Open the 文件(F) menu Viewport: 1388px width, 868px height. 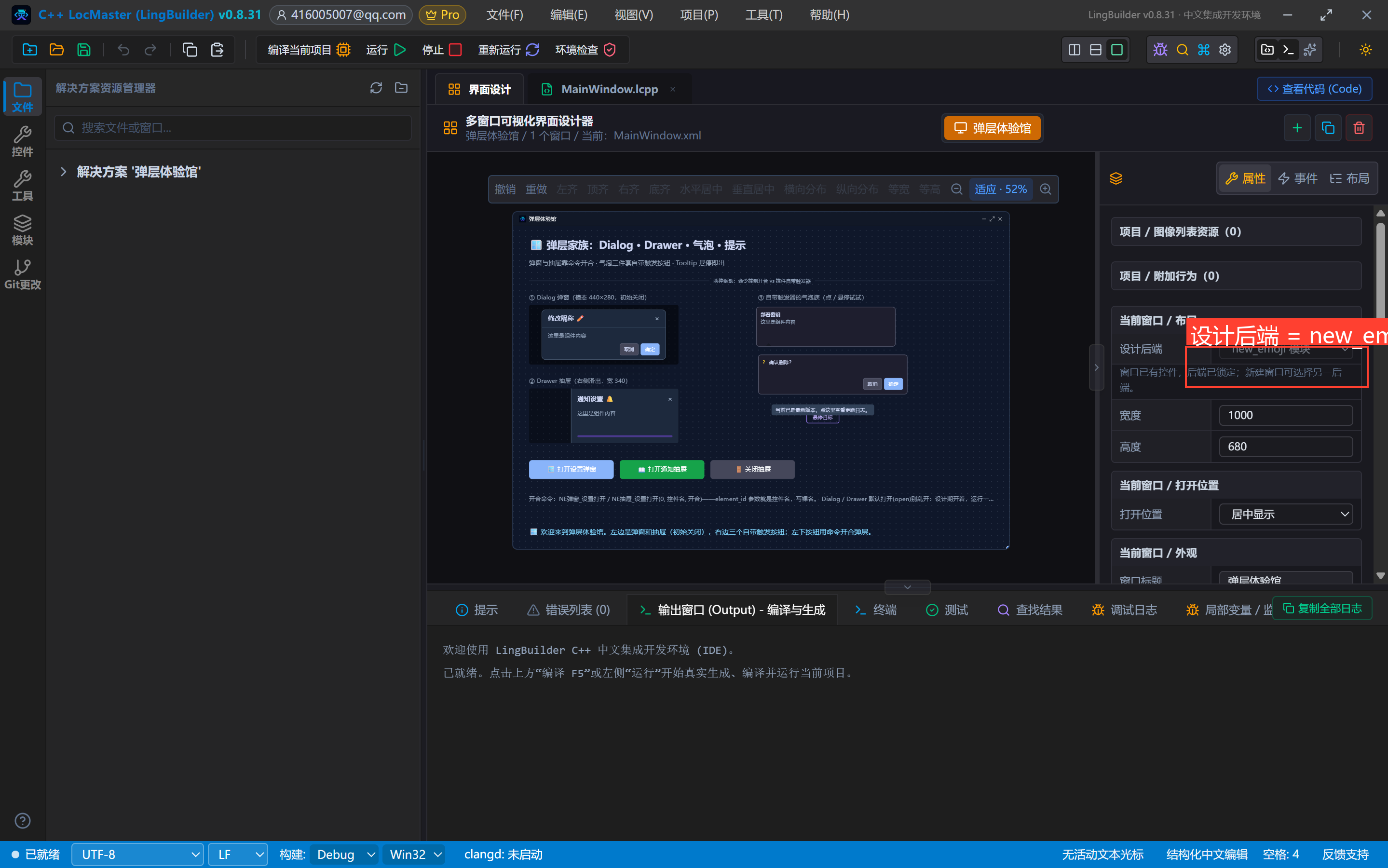(504, 15)
